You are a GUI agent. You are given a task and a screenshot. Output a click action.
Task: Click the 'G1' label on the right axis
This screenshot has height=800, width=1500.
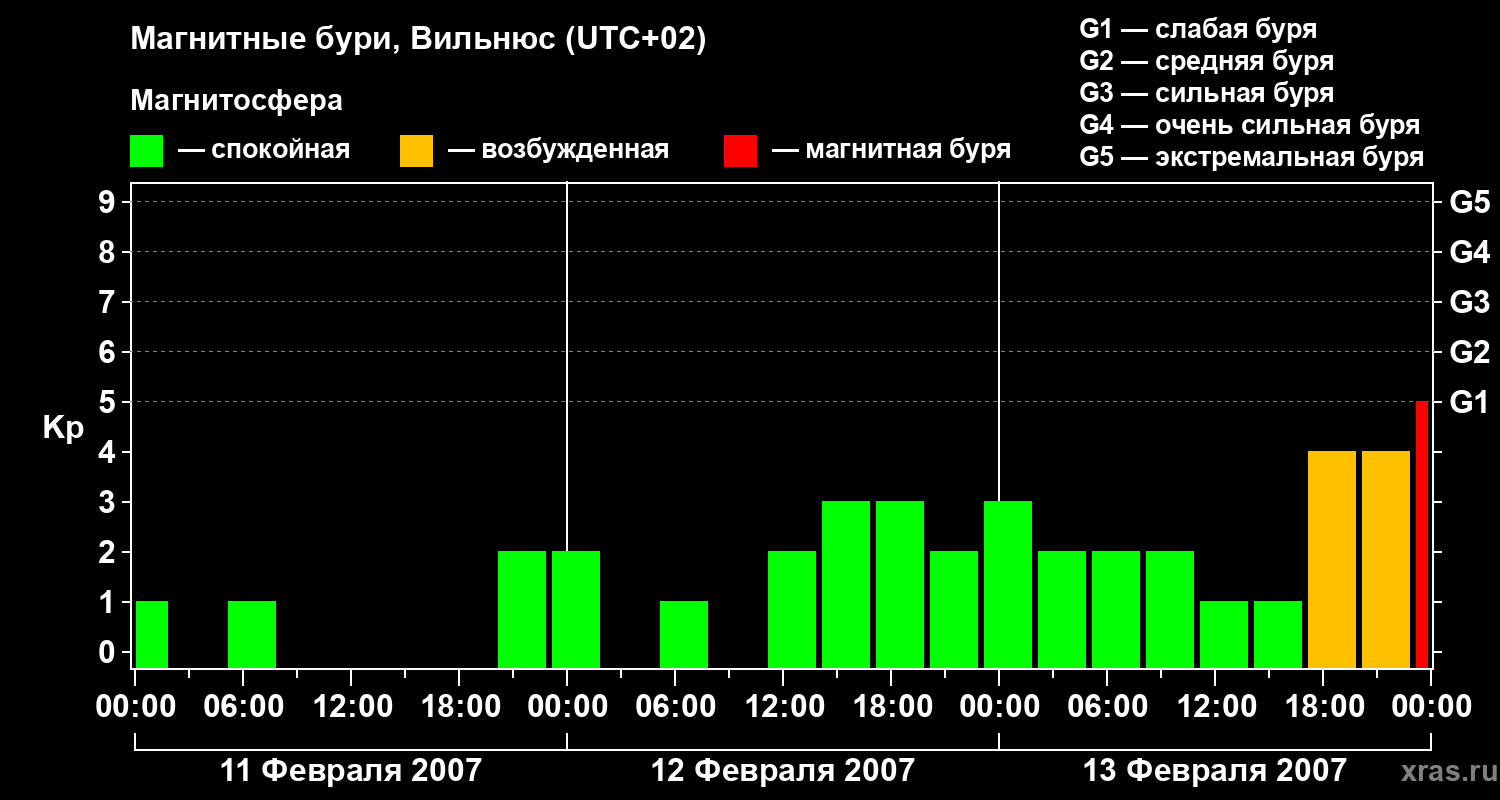(1470, 402)
